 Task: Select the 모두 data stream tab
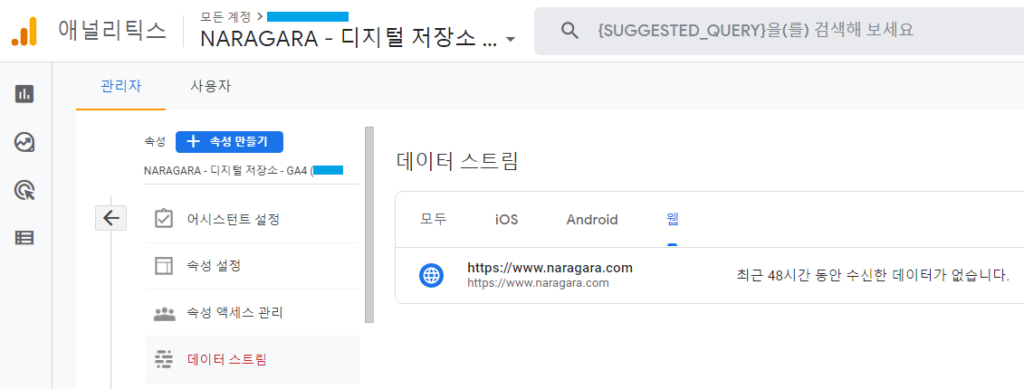(434, 219)
